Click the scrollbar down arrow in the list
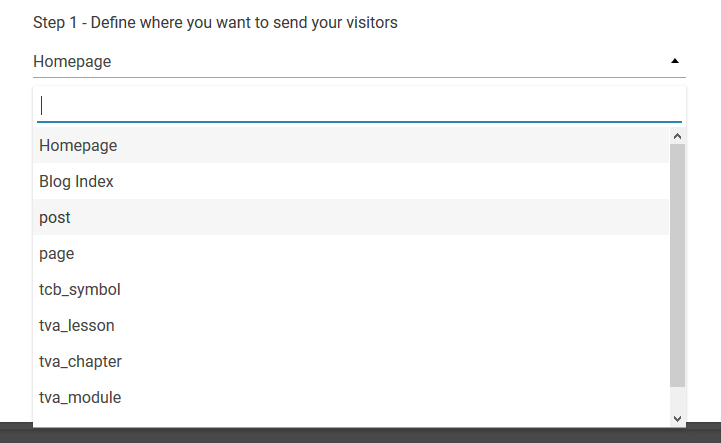Viewport: 721px width, 443px height. (677, 418)
